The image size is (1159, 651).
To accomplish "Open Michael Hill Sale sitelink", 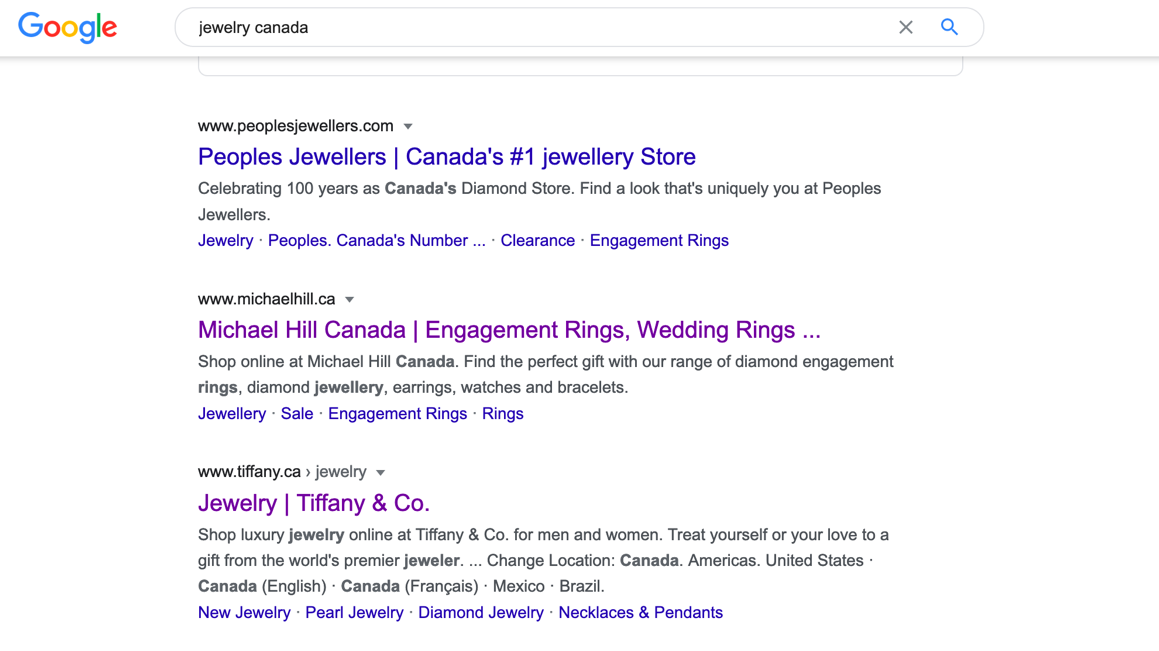I will 297,414.
